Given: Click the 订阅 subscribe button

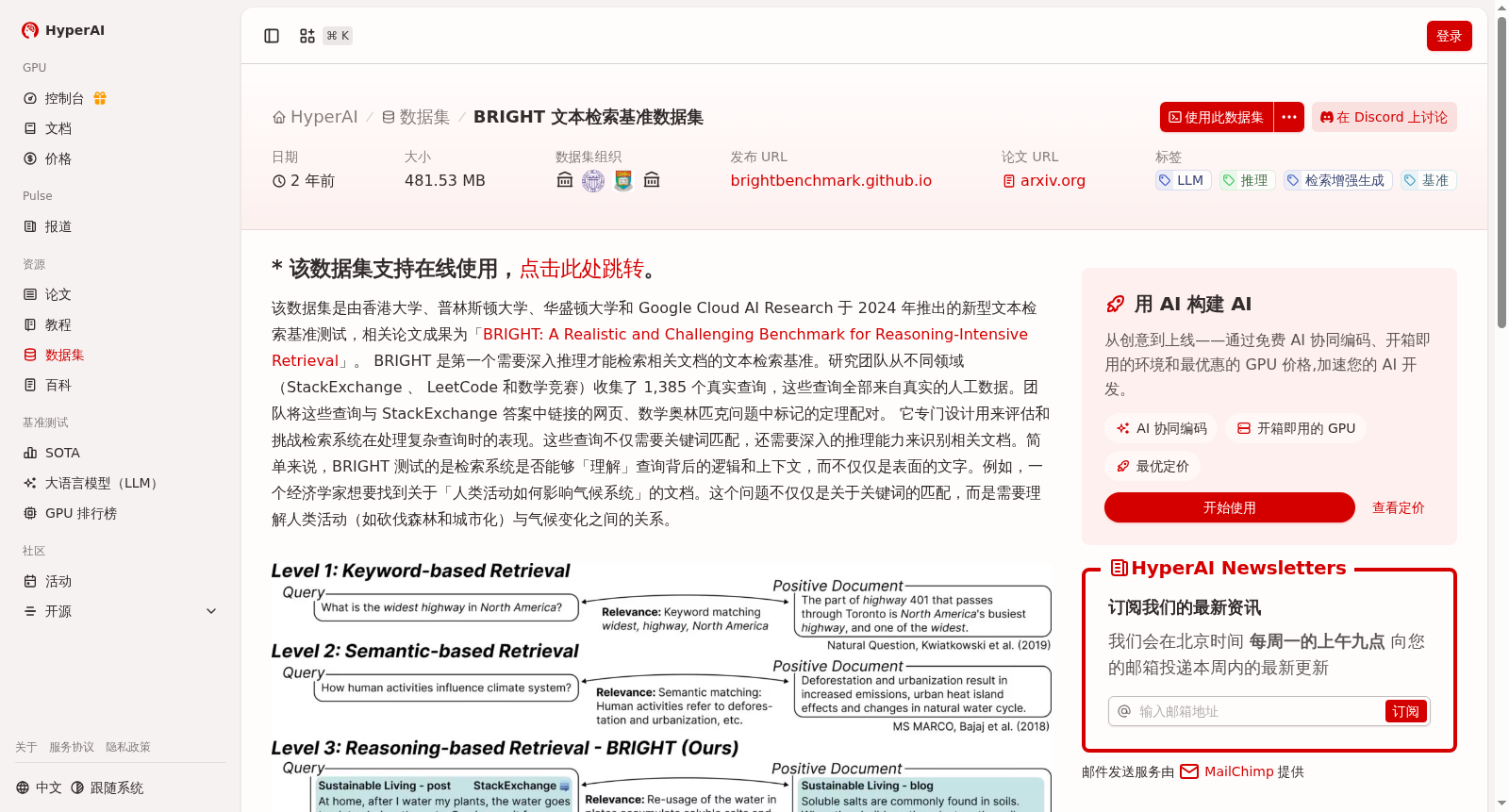Looking at the screenshot, I should pyautogui.click(x=1405, y=711).
